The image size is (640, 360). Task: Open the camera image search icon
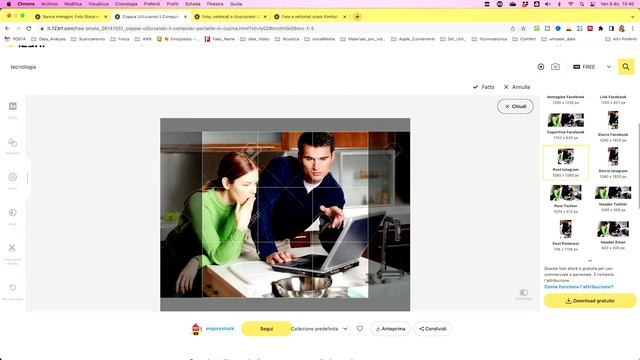(555, 67)
